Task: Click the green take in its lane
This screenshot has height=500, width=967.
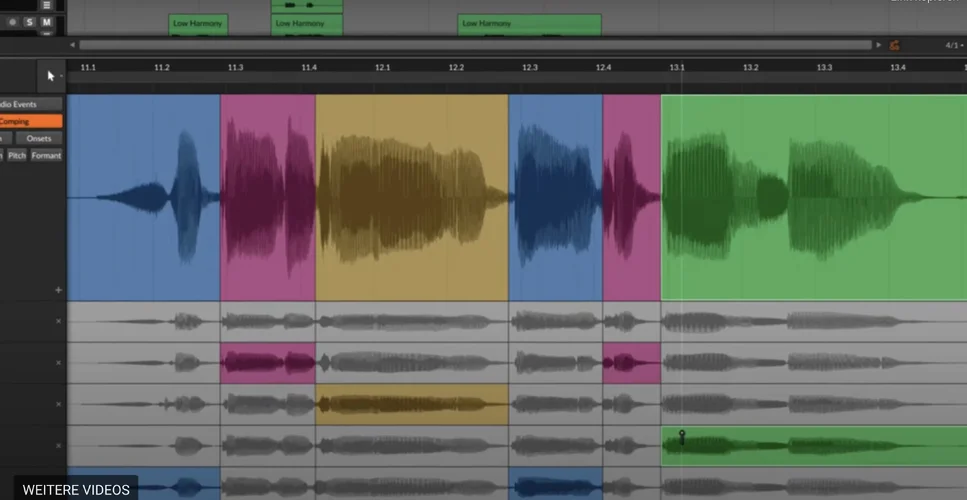Action: [814, 446]
